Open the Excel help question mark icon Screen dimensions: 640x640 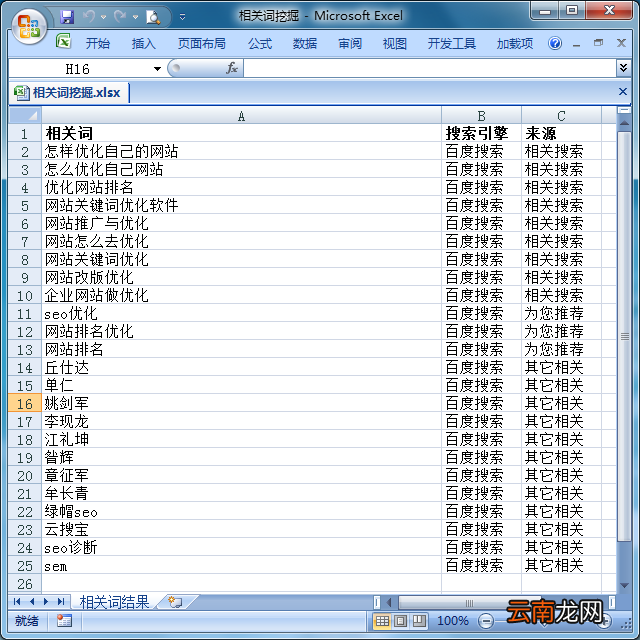555,43
